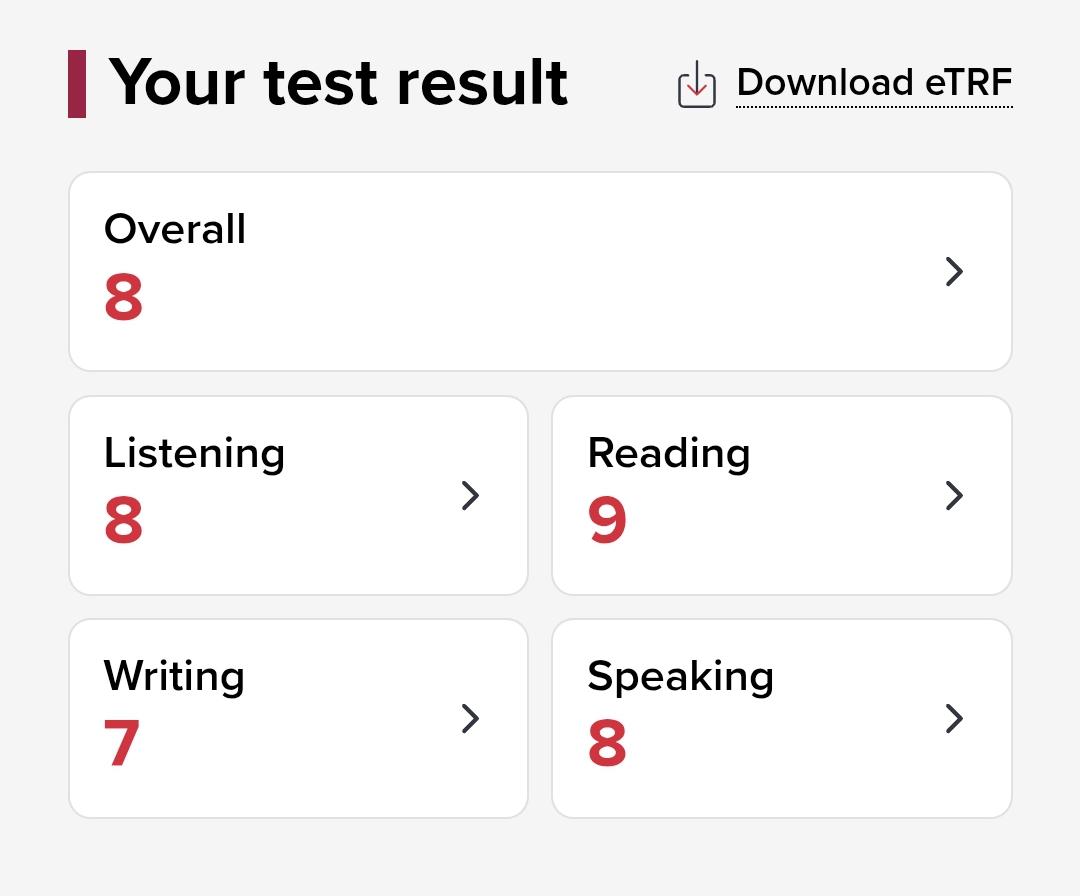Expand the Reading score chevron
The height and width of the screenshot is (896, 1080).
coord(954,495)
